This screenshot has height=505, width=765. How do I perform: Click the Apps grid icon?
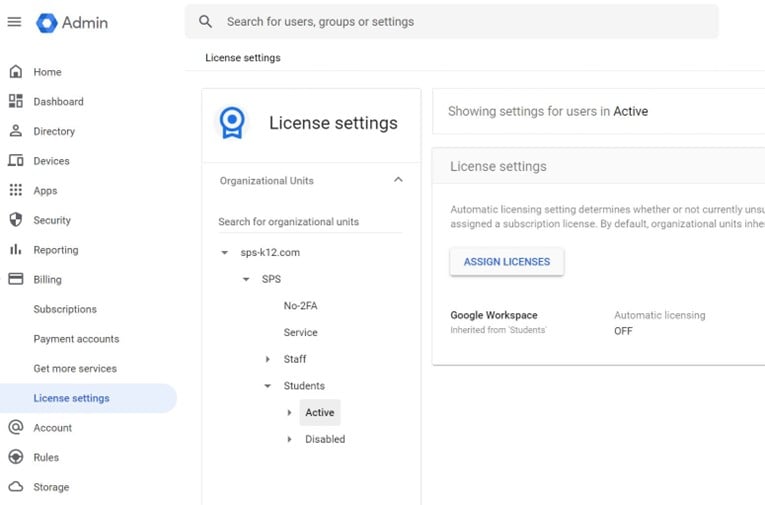(16, 190)
